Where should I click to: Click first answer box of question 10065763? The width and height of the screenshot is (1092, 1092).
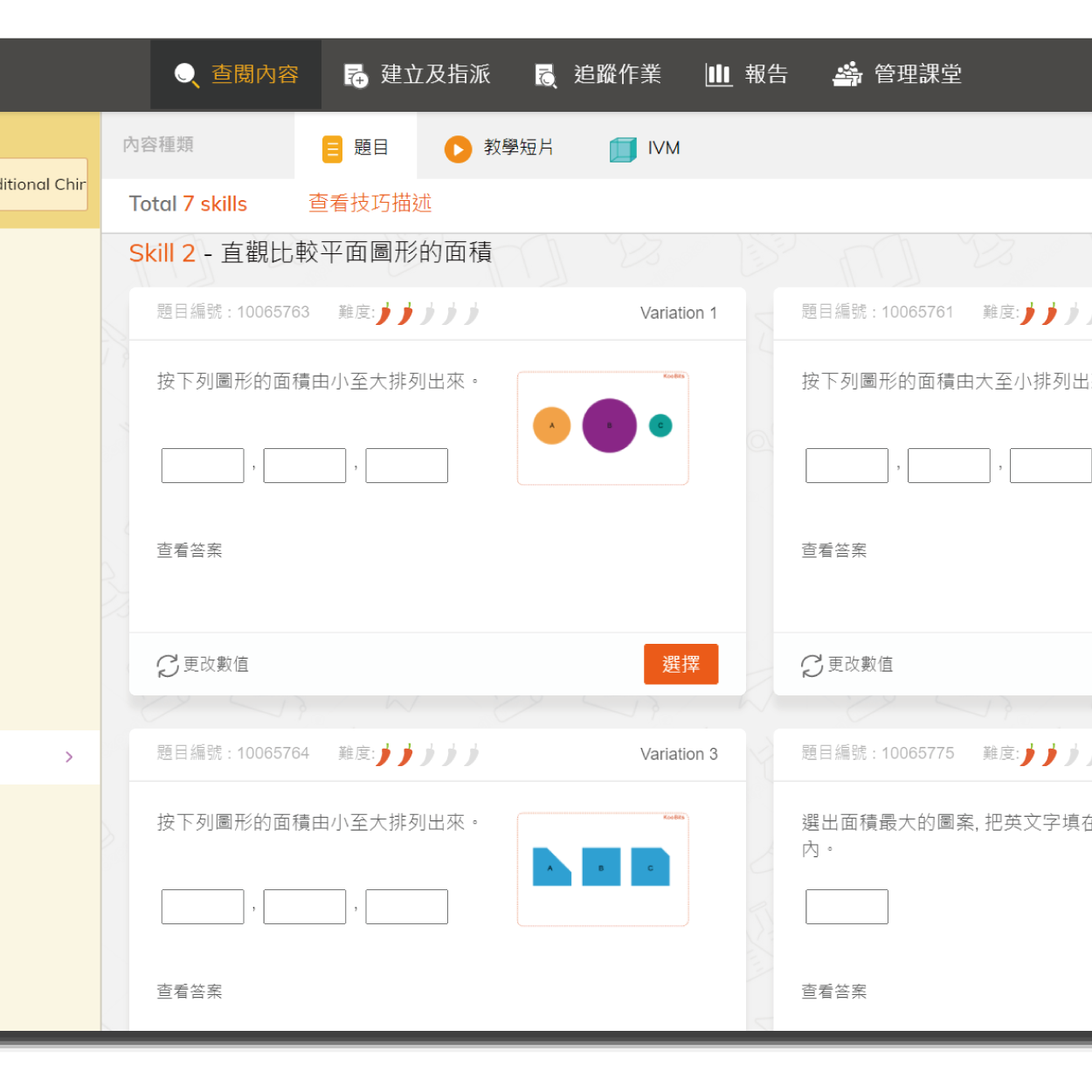pos(203,466)
